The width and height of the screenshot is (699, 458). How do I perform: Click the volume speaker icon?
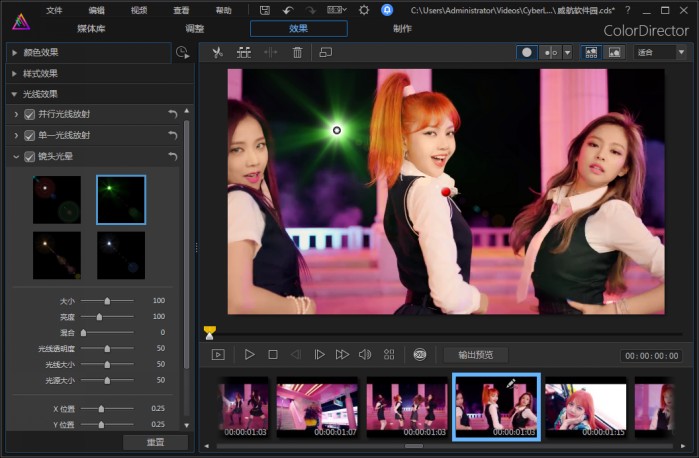[365, 355]
